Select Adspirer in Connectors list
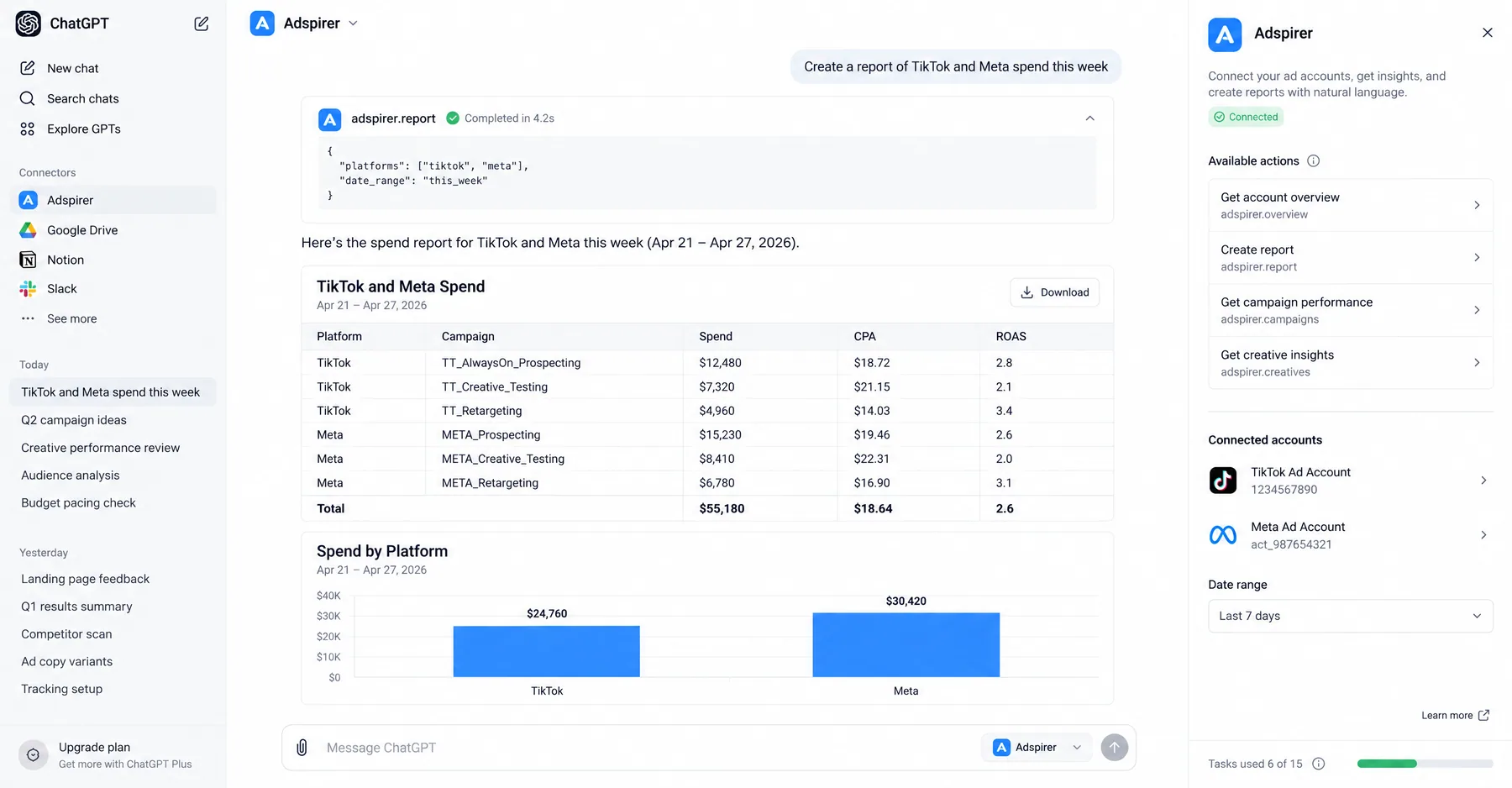 pyautogui.click(x=113, y=200)
